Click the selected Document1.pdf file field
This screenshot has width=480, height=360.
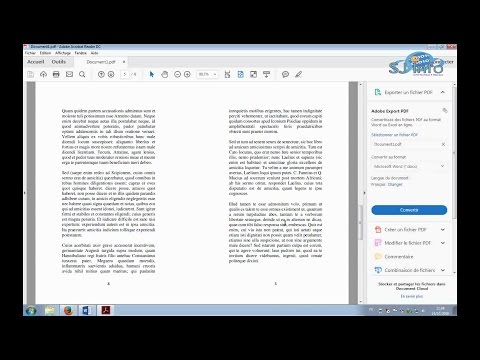tap(409, 144)
